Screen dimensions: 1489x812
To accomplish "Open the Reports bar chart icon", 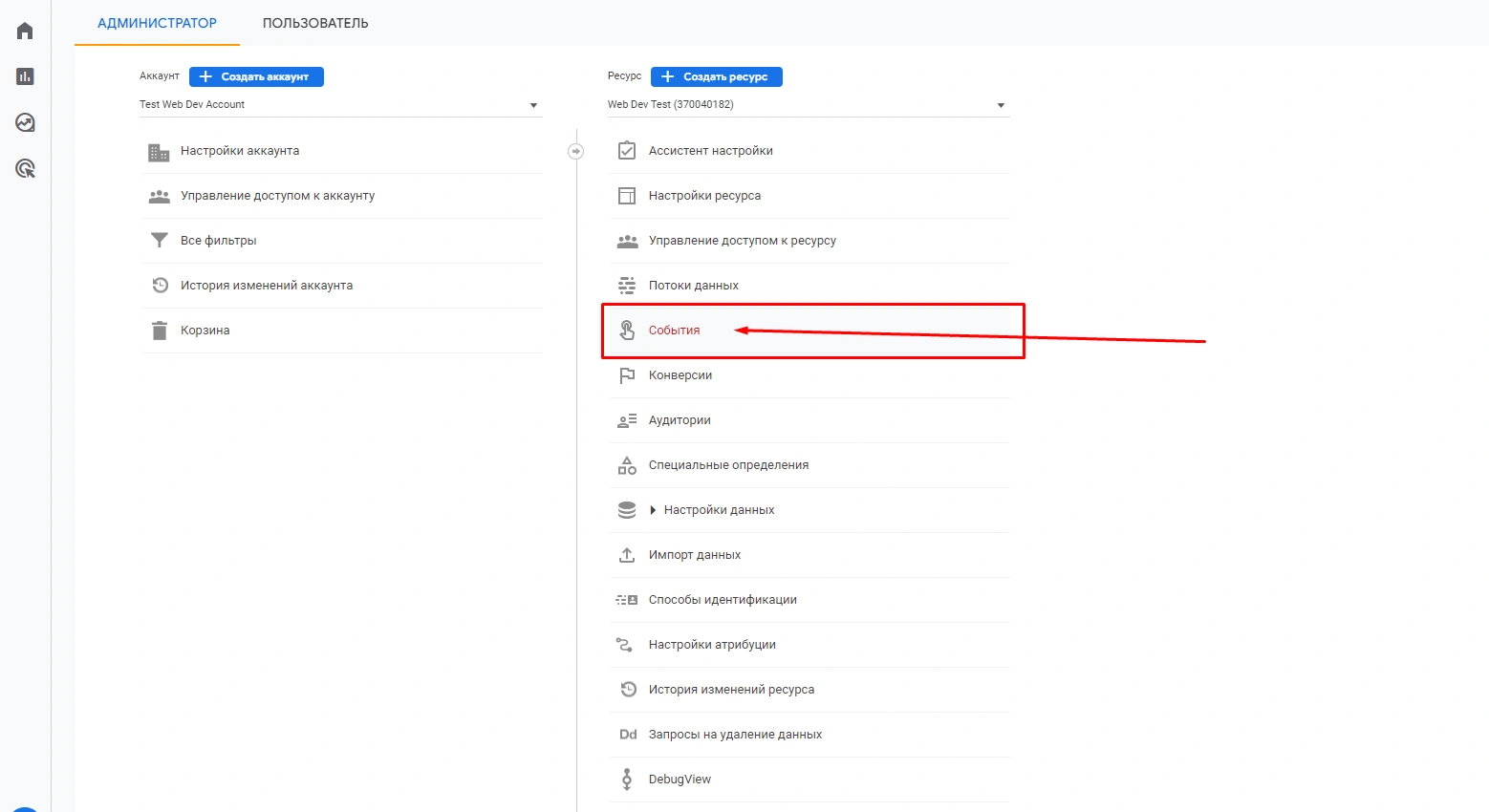I will click(26, 76).
